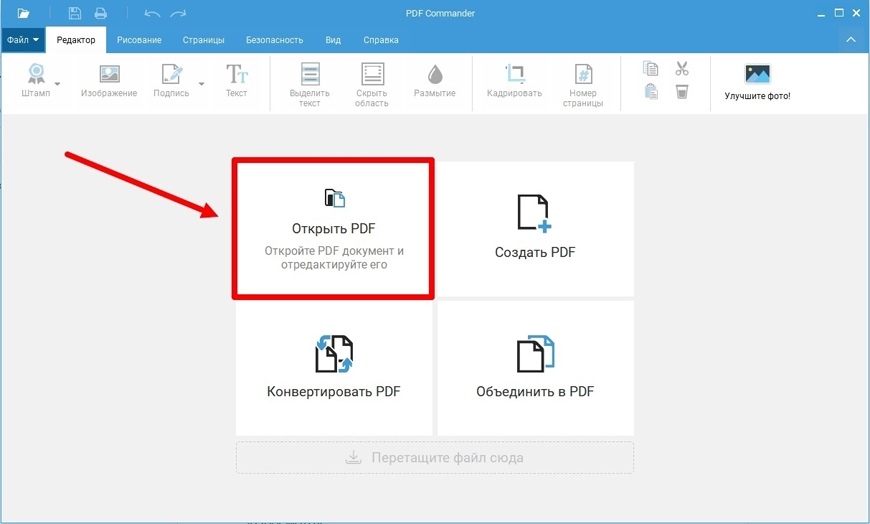Select the Кадрировать crop tool
The image size is (870, 524).
[514, 81]
